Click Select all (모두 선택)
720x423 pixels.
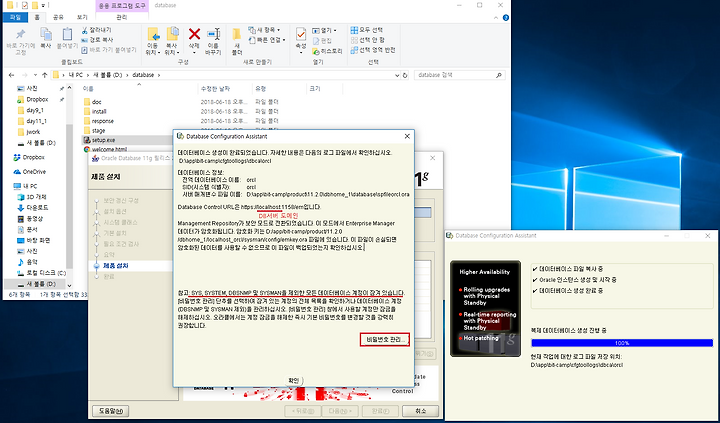[366, 30]
